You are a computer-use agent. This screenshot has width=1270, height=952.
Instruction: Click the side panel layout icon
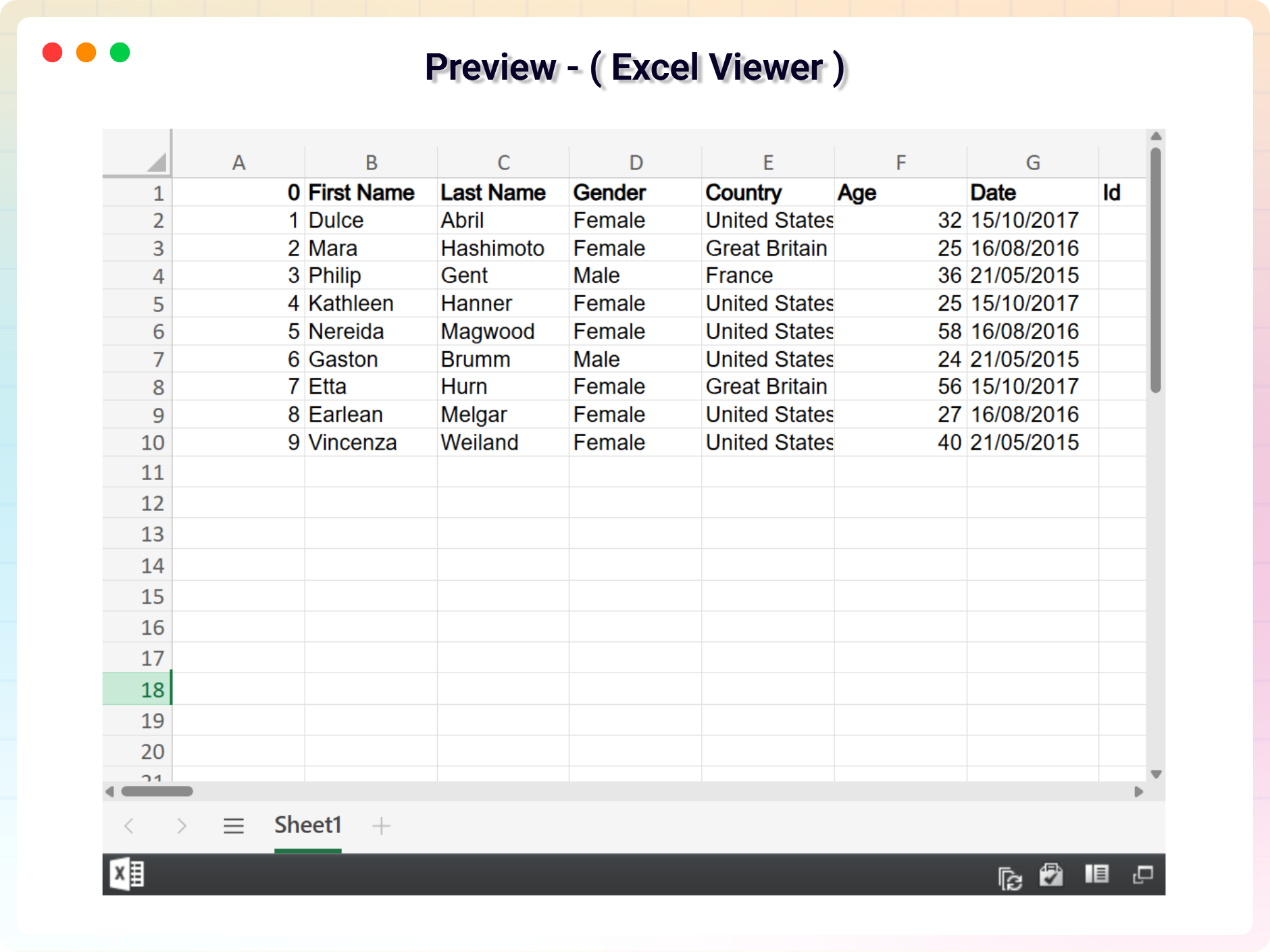tap(1096, 874)
